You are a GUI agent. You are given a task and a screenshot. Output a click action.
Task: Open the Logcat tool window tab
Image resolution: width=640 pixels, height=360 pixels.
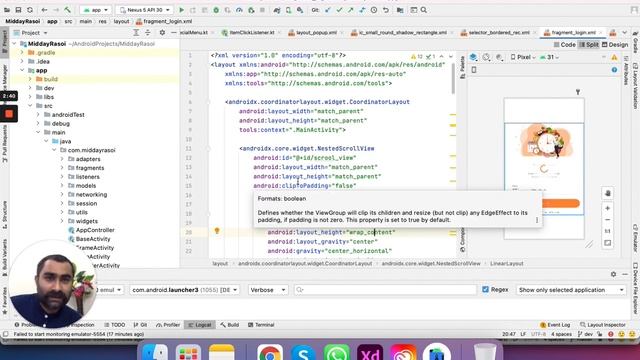(200, 325)
